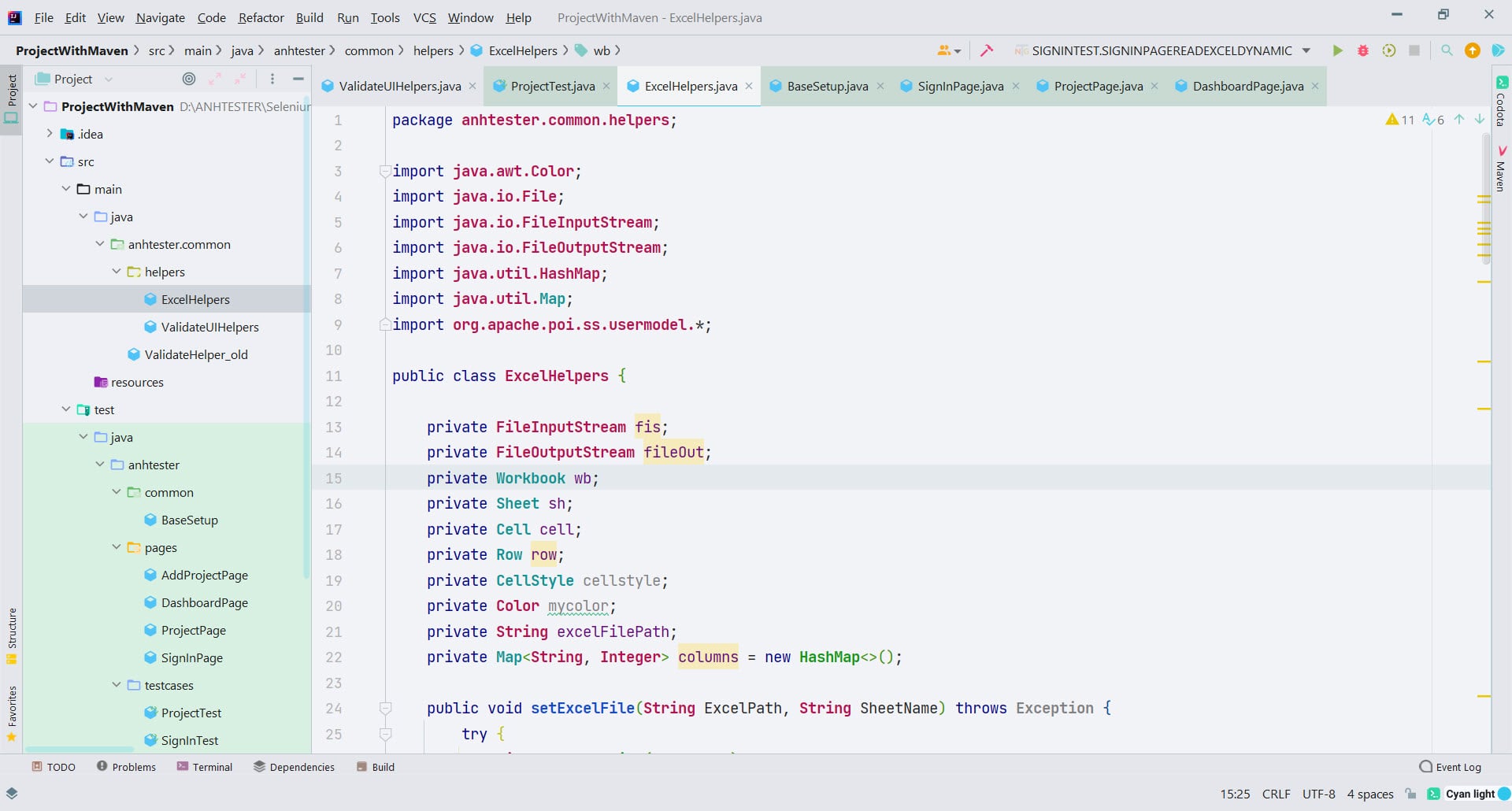Toggle read-only lock icon in status bar
The width and height of the screenshot is (1512, 811).
point(1410,794)
